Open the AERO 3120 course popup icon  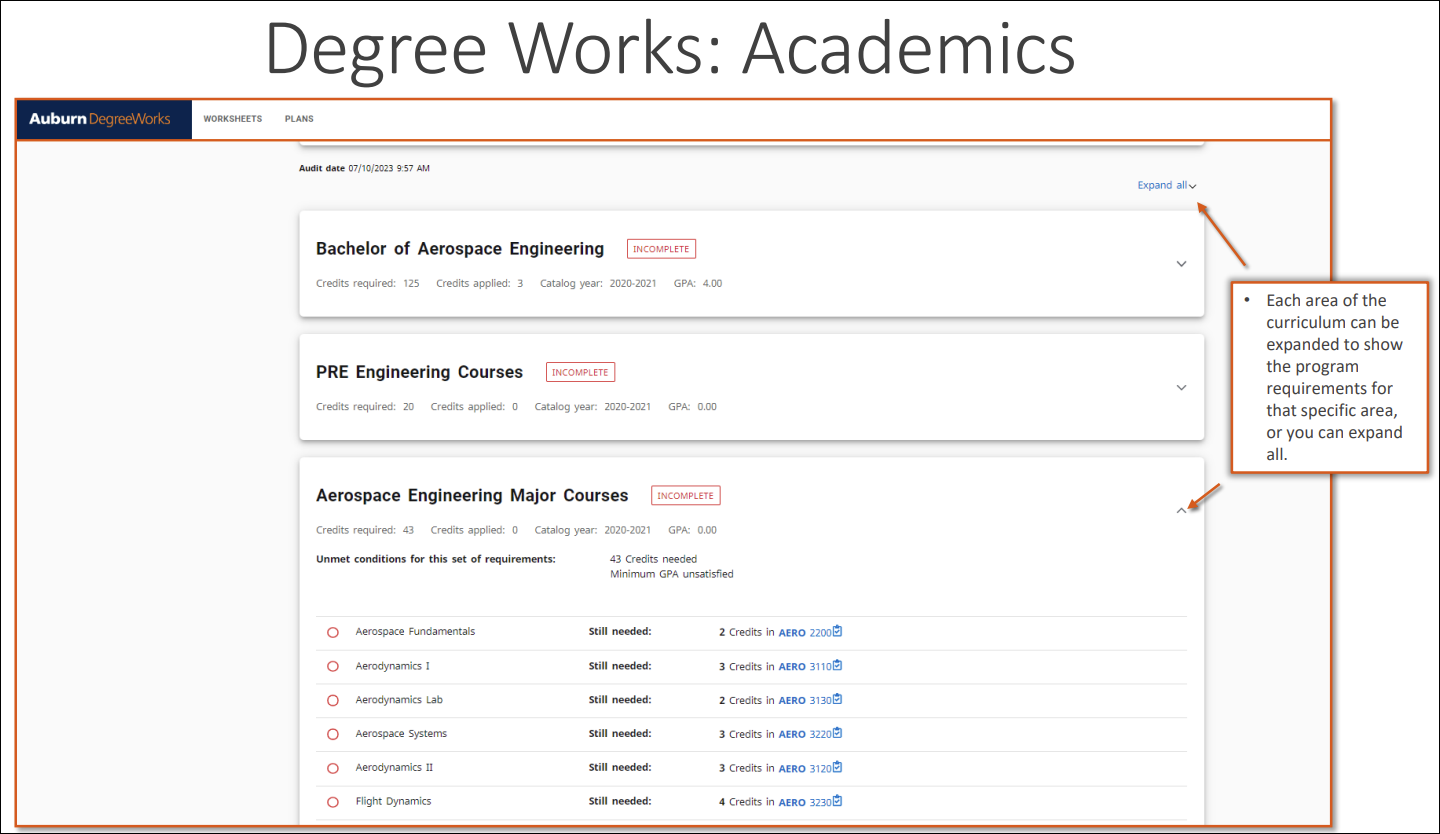(x=837, y=767)
